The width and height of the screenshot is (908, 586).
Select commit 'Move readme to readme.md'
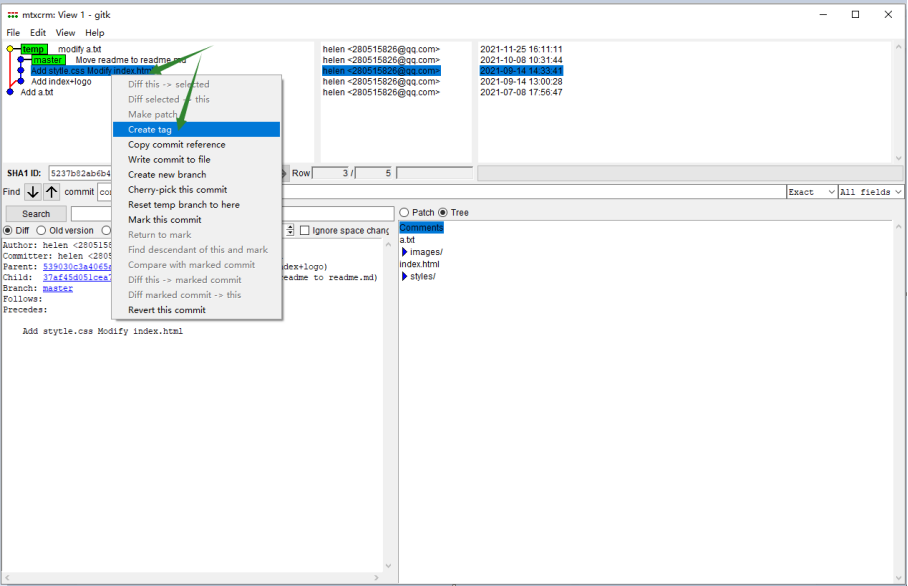[x=131, y=60]
